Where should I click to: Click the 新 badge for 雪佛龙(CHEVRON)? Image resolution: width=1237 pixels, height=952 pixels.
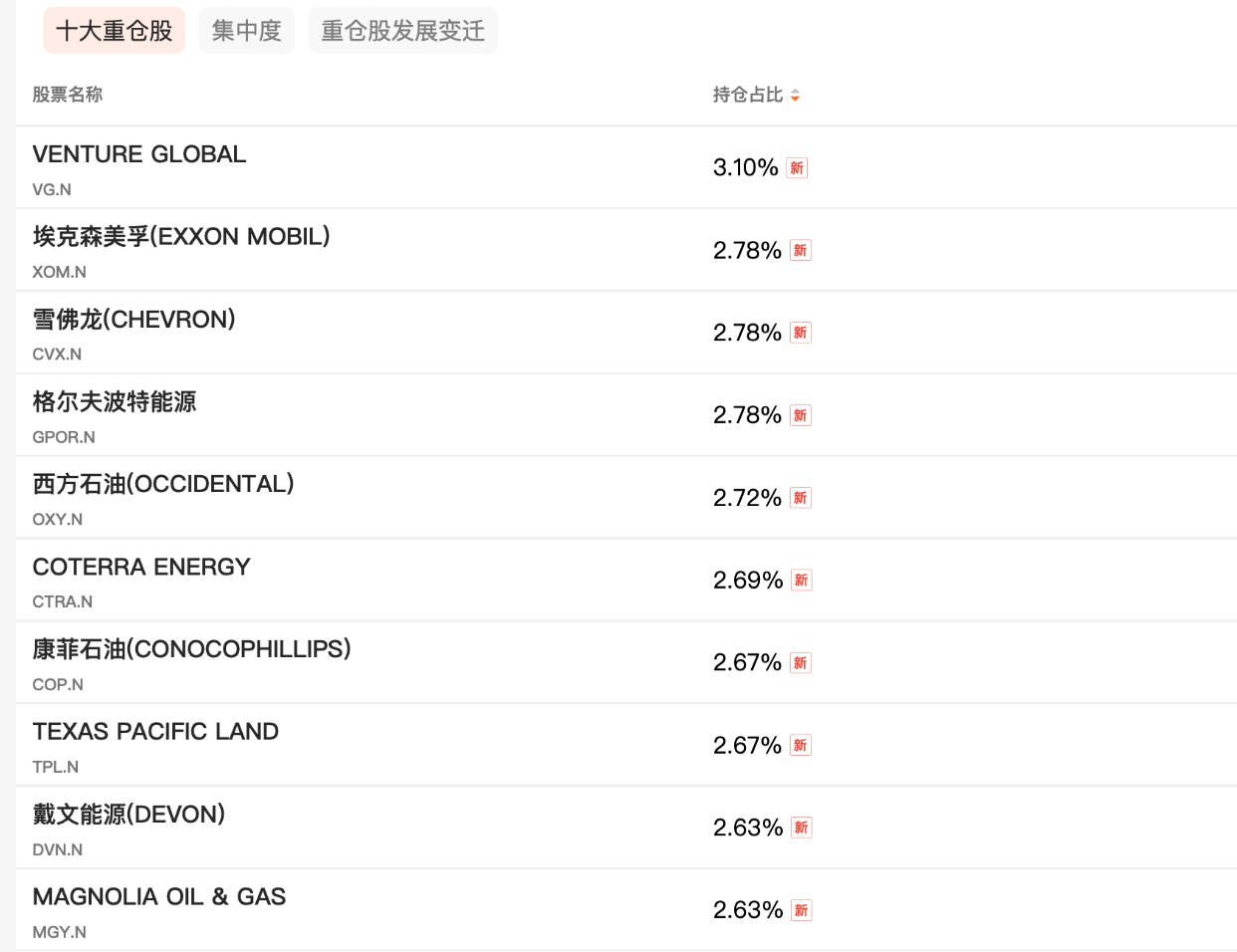[x=802, y=333]
